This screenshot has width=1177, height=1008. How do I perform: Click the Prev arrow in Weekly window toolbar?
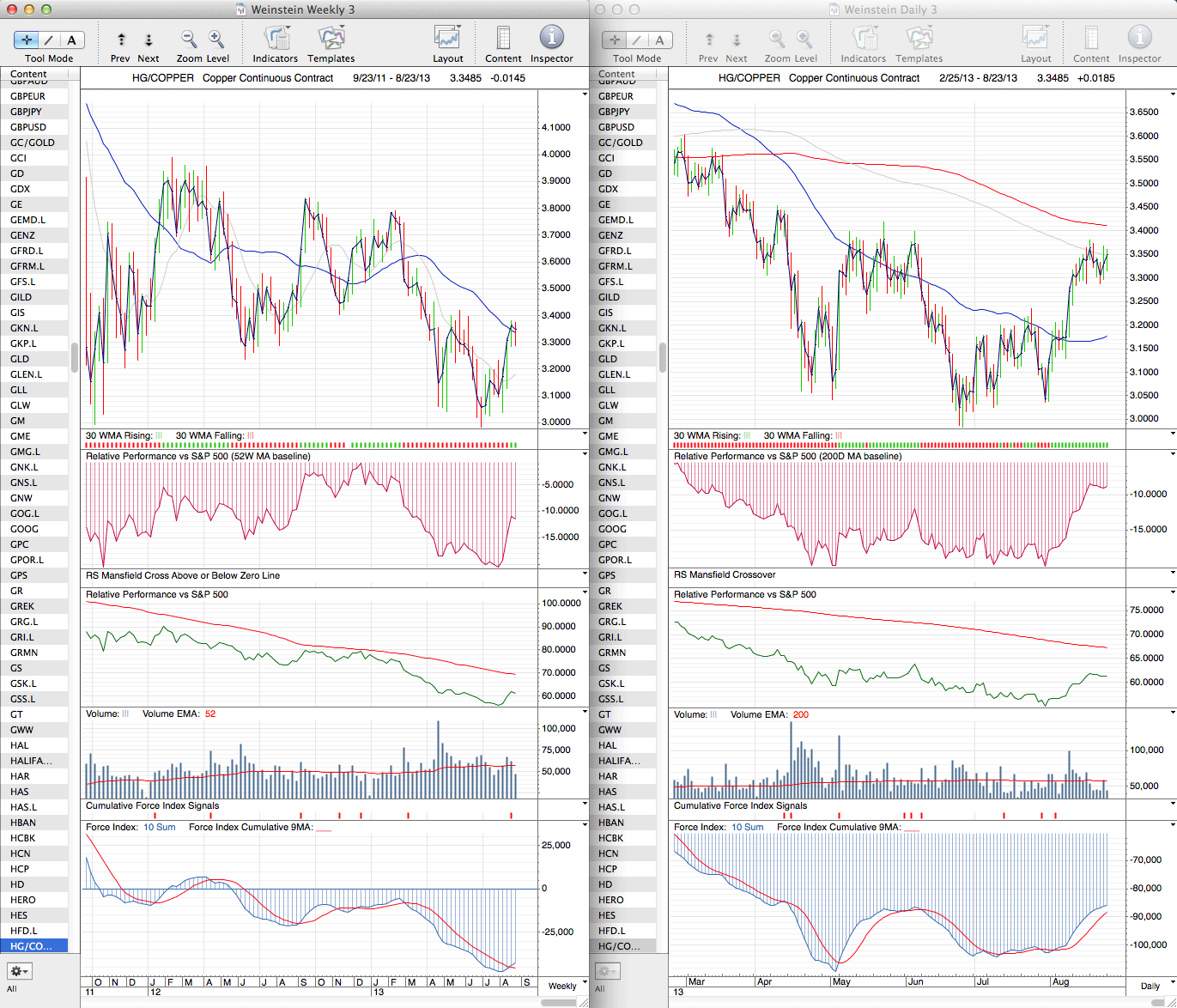(121, 40)
